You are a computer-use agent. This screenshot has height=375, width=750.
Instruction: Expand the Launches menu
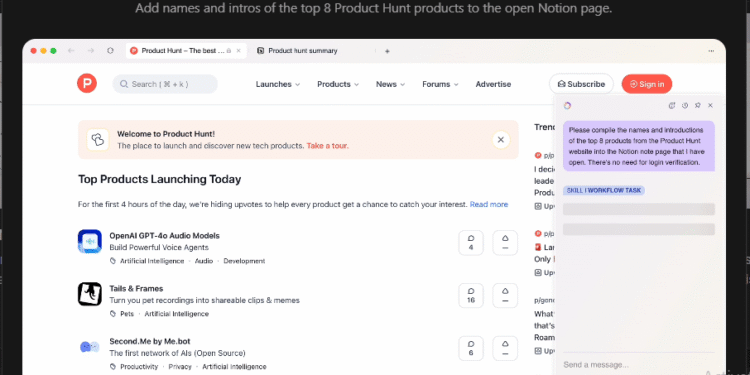pyautogui.click(x=278, y=84)
